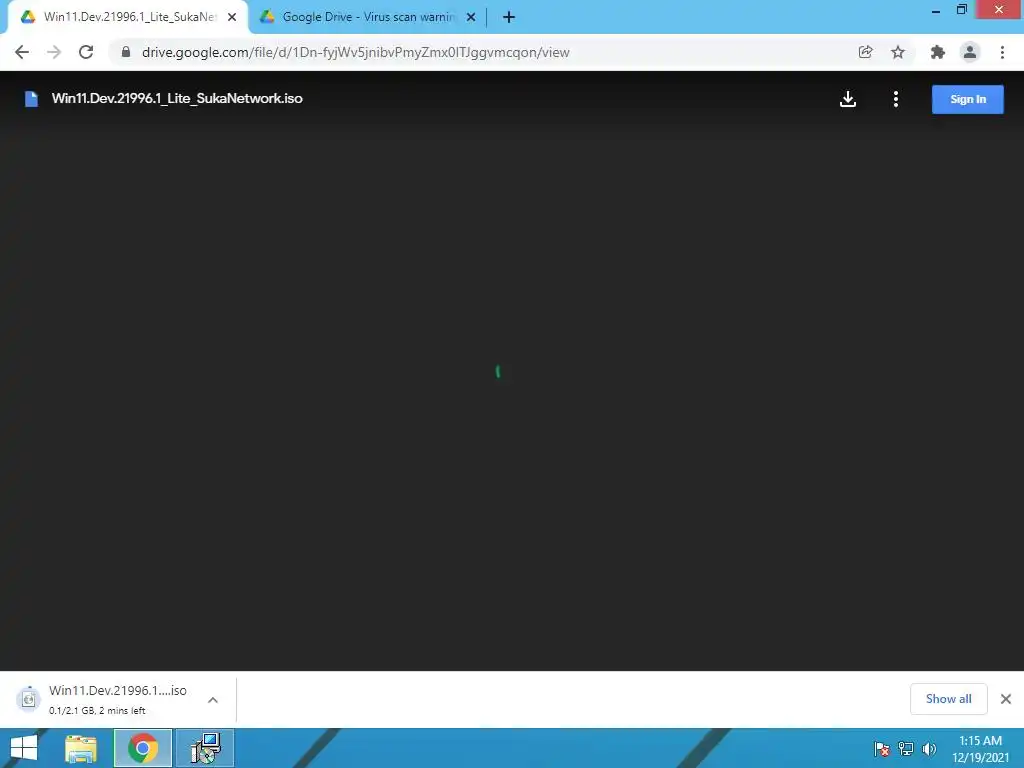Click the 0.1/2.1 GB download progress text
Image resolution: width=1024 pixels, height=768 pixels.
coord(97,711)
